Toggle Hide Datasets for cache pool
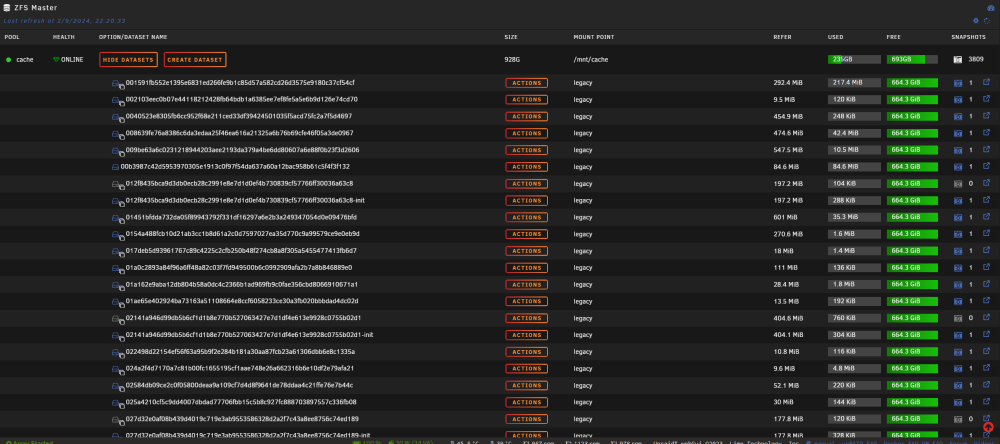This screenshot has height=444, width=1000. click(128, 59)
